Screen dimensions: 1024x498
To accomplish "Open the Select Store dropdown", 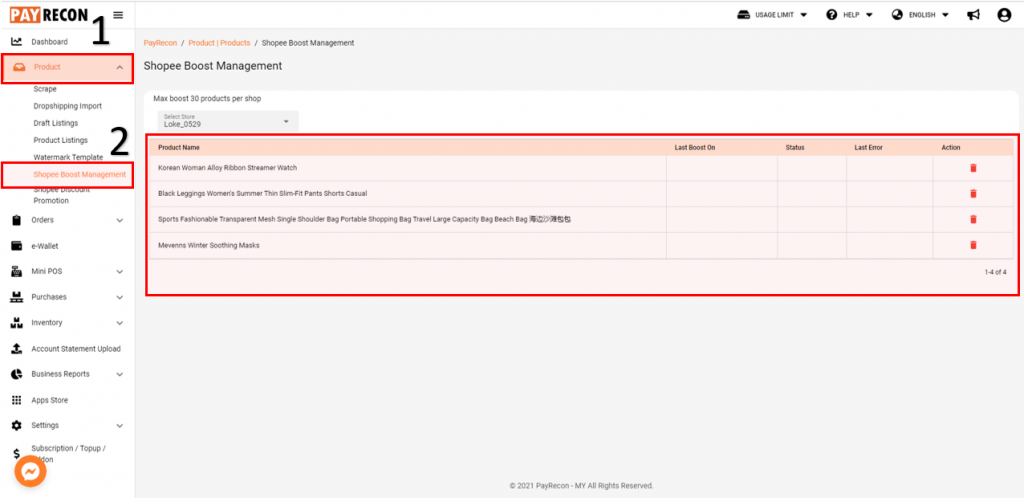I will pos(228,121).
